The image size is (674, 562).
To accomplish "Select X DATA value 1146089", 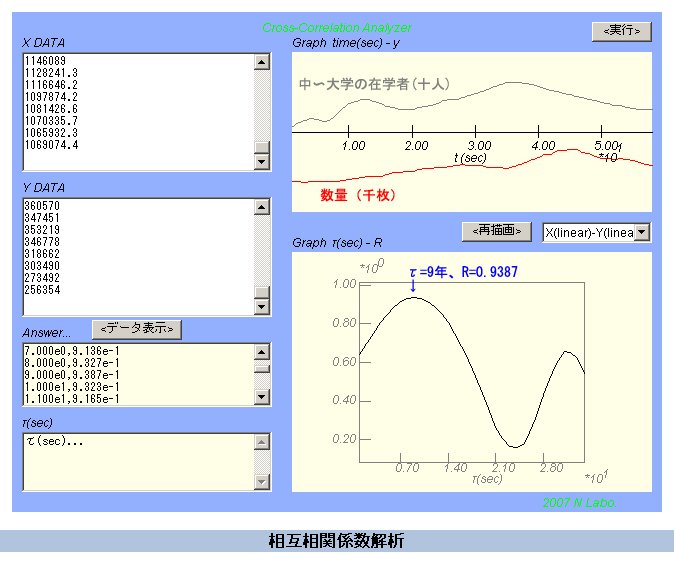I will click(x=45, y=61).
